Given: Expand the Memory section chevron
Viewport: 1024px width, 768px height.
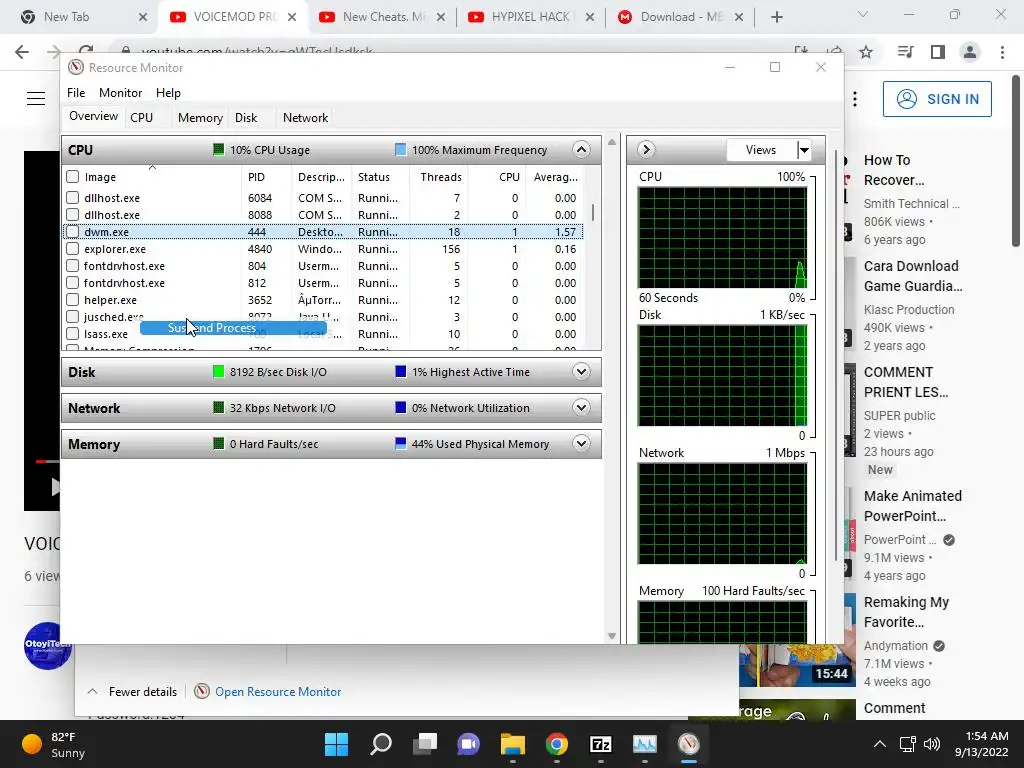Looking at the screenshot, I should click(x=581, y=443).
